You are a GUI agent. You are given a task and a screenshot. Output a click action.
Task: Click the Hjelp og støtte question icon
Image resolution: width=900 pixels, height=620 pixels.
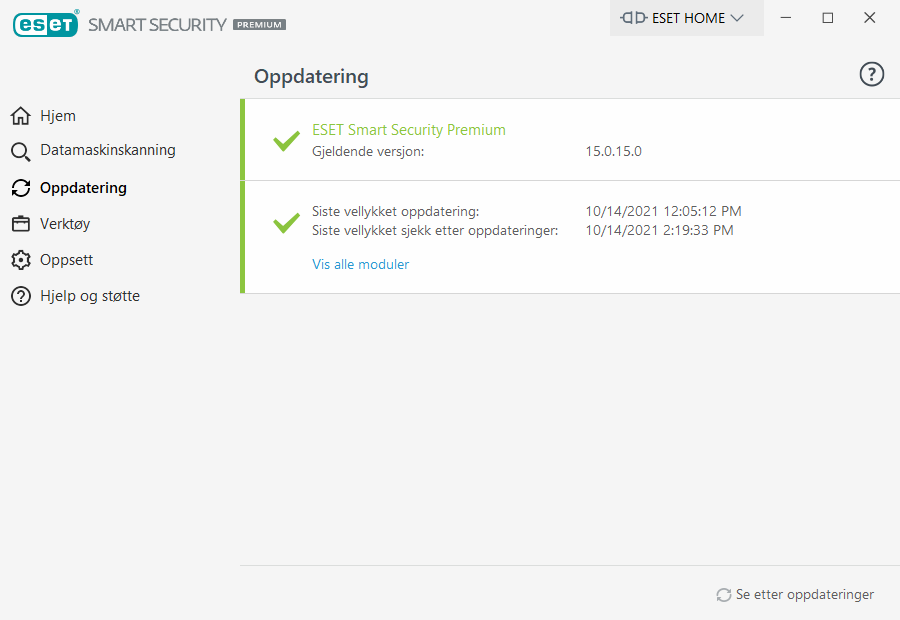click(21, 296)
